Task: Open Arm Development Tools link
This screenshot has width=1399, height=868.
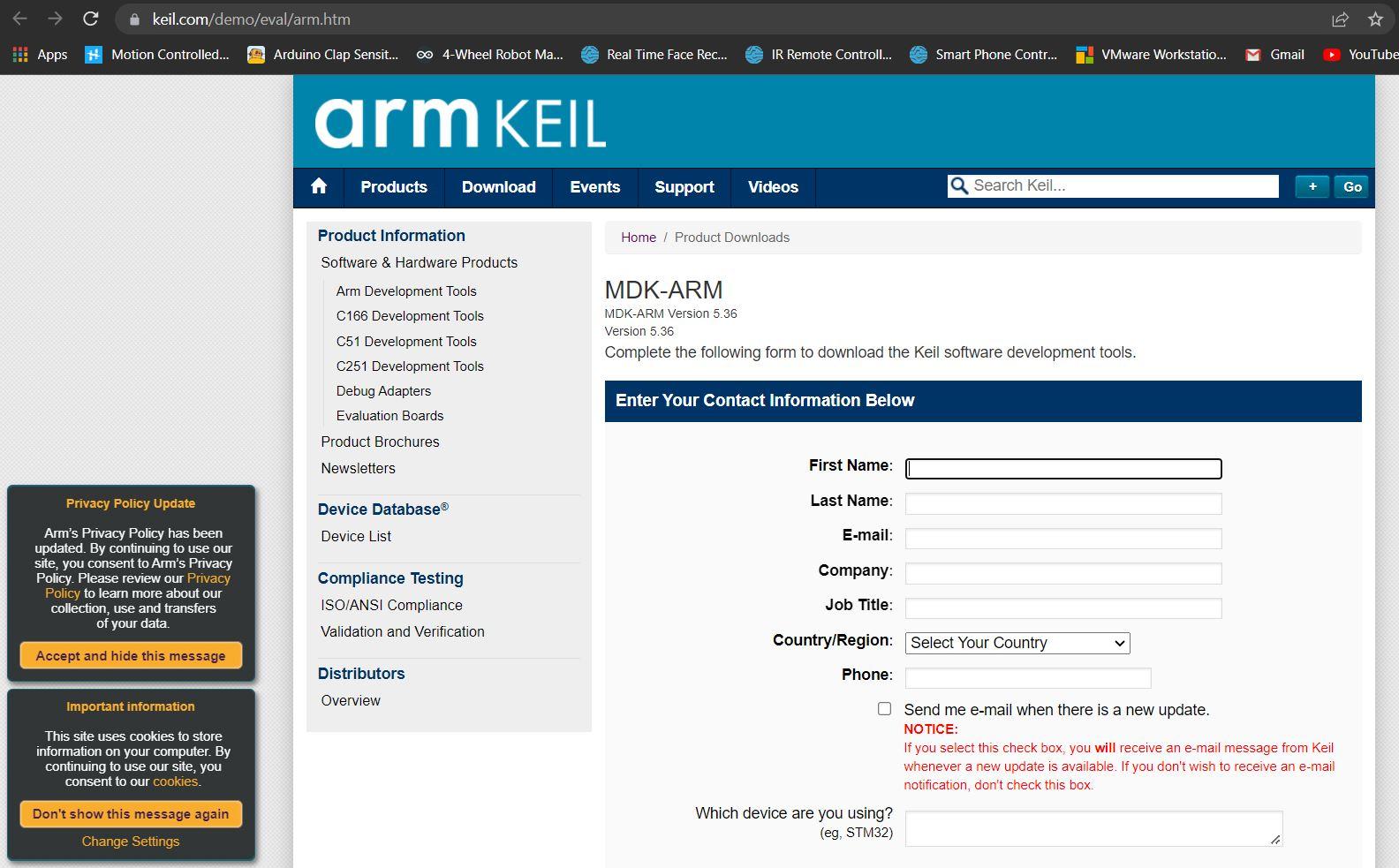Action: coord(406,291)
